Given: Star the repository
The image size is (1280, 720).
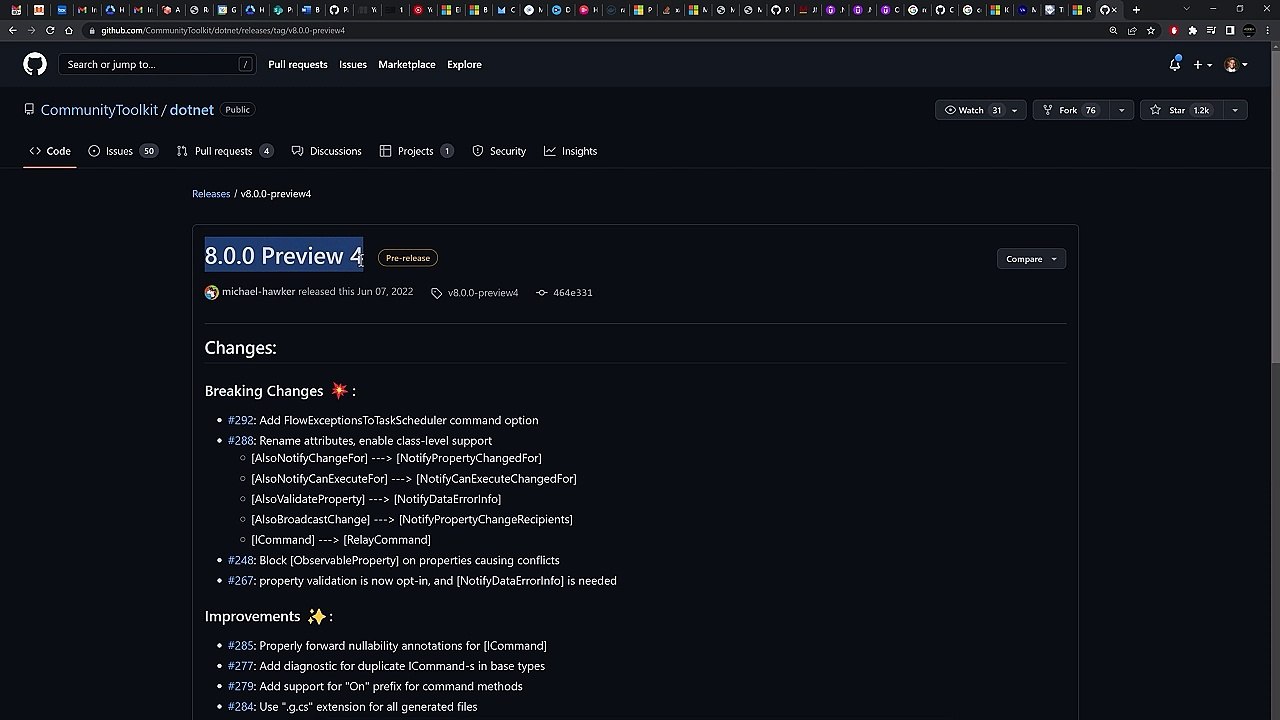Looking at the screenshot, I should click(x=1180, y=110).
